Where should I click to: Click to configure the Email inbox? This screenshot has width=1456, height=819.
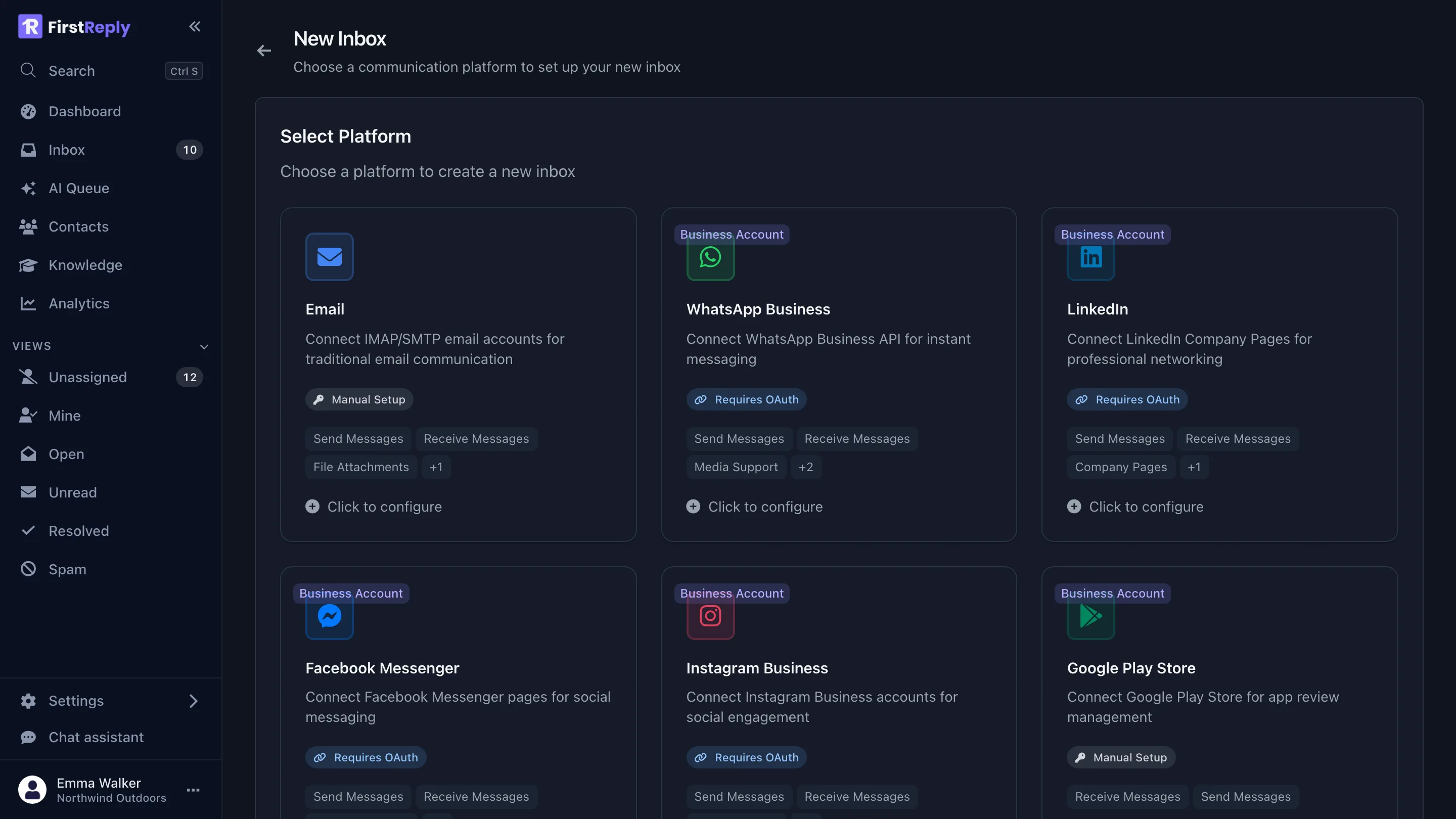pyautogui.click(x=374, y=507)
